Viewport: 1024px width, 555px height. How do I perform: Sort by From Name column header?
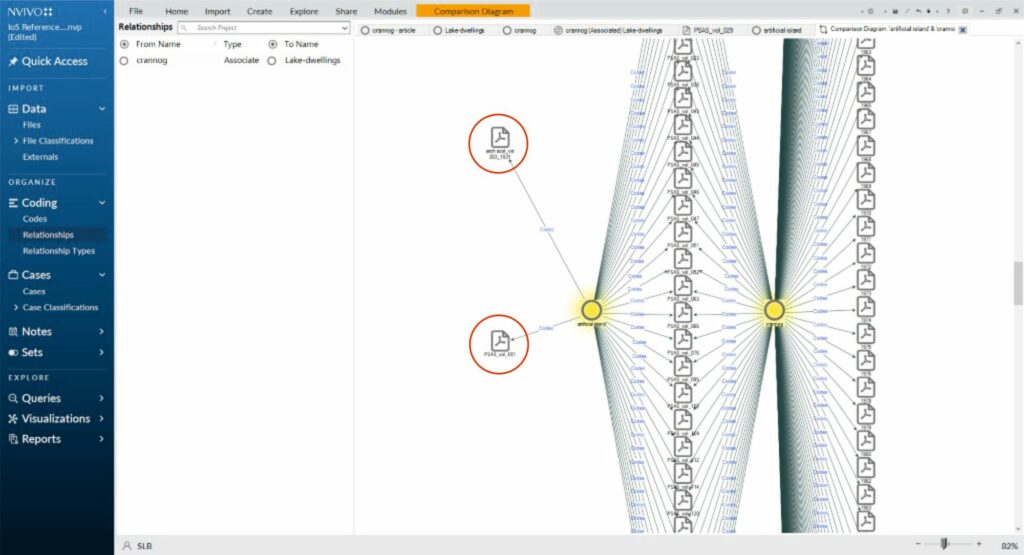(x=158, y=44)
